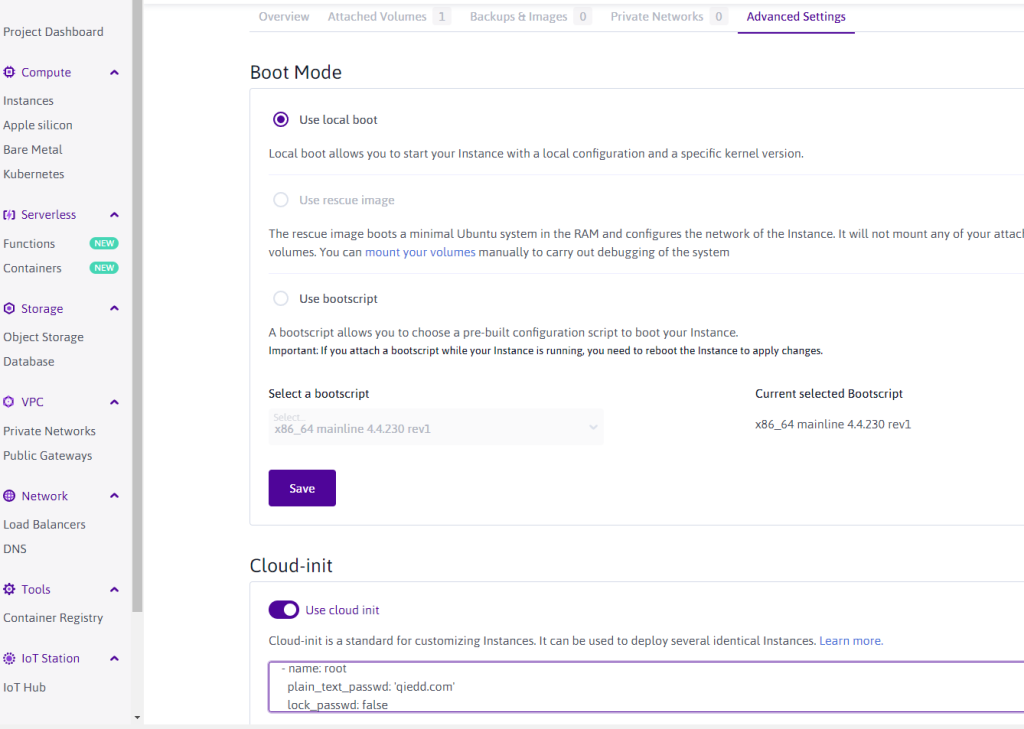1024x729 pixels.
Task: Choose the Use bootscript option
Action: (281, 298)
